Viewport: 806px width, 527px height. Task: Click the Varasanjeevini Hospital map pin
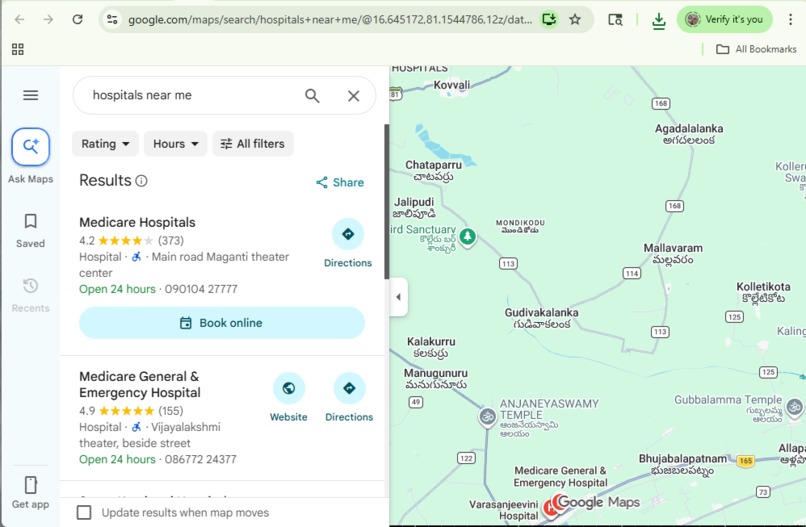tap(550, 508)
